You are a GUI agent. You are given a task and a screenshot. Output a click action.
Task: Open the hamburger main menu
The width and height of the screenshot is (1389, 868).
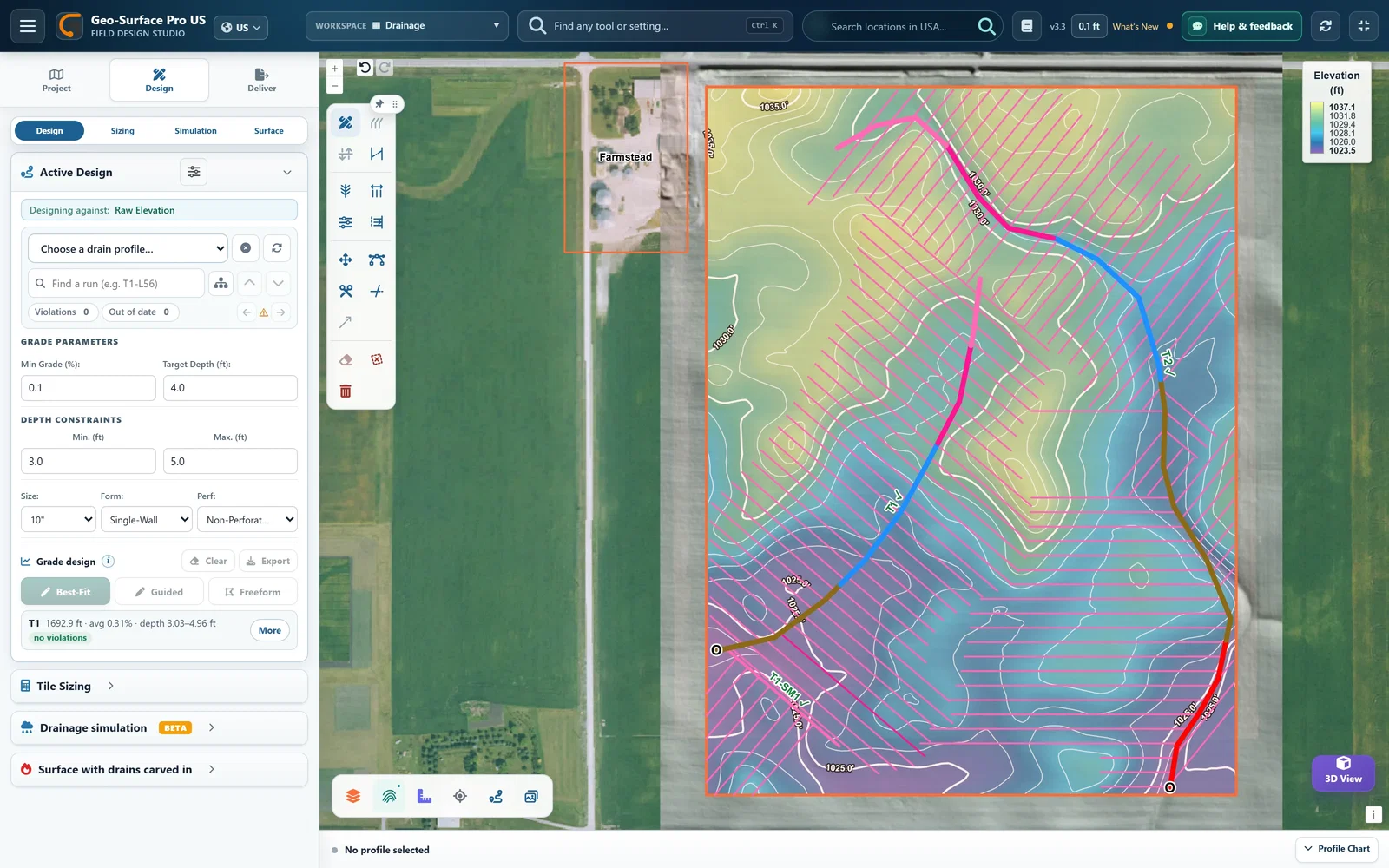tap(28, 26)
